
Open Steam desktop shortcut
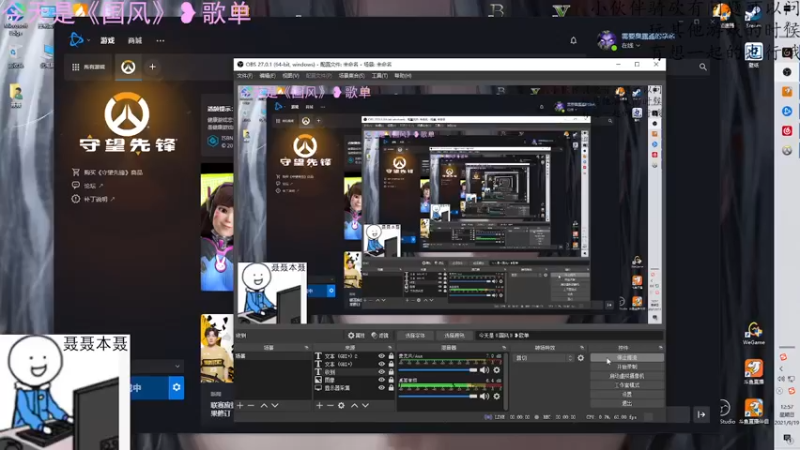pyautogui.click(x=753, y=15)
